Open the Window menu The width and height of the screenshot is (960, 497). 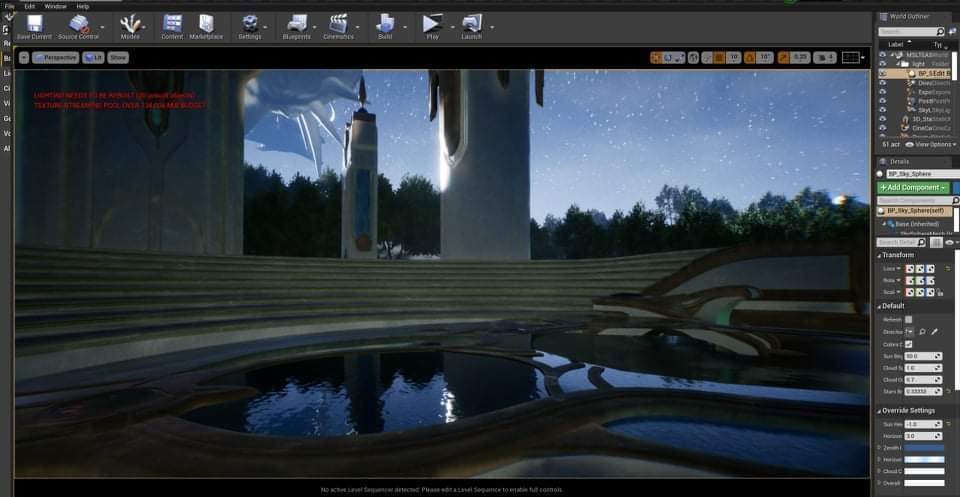pos(56,6)
